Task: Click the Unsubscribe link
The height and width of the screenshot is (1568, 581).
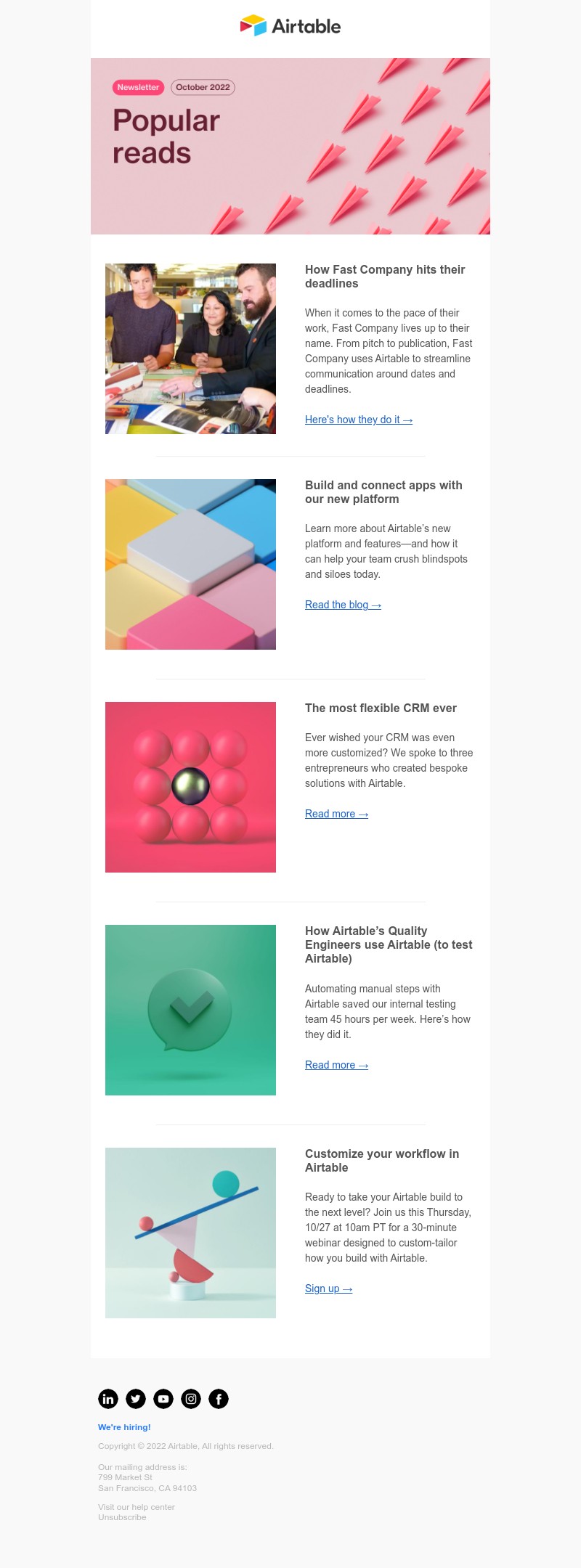Action: pos(122,1517)
